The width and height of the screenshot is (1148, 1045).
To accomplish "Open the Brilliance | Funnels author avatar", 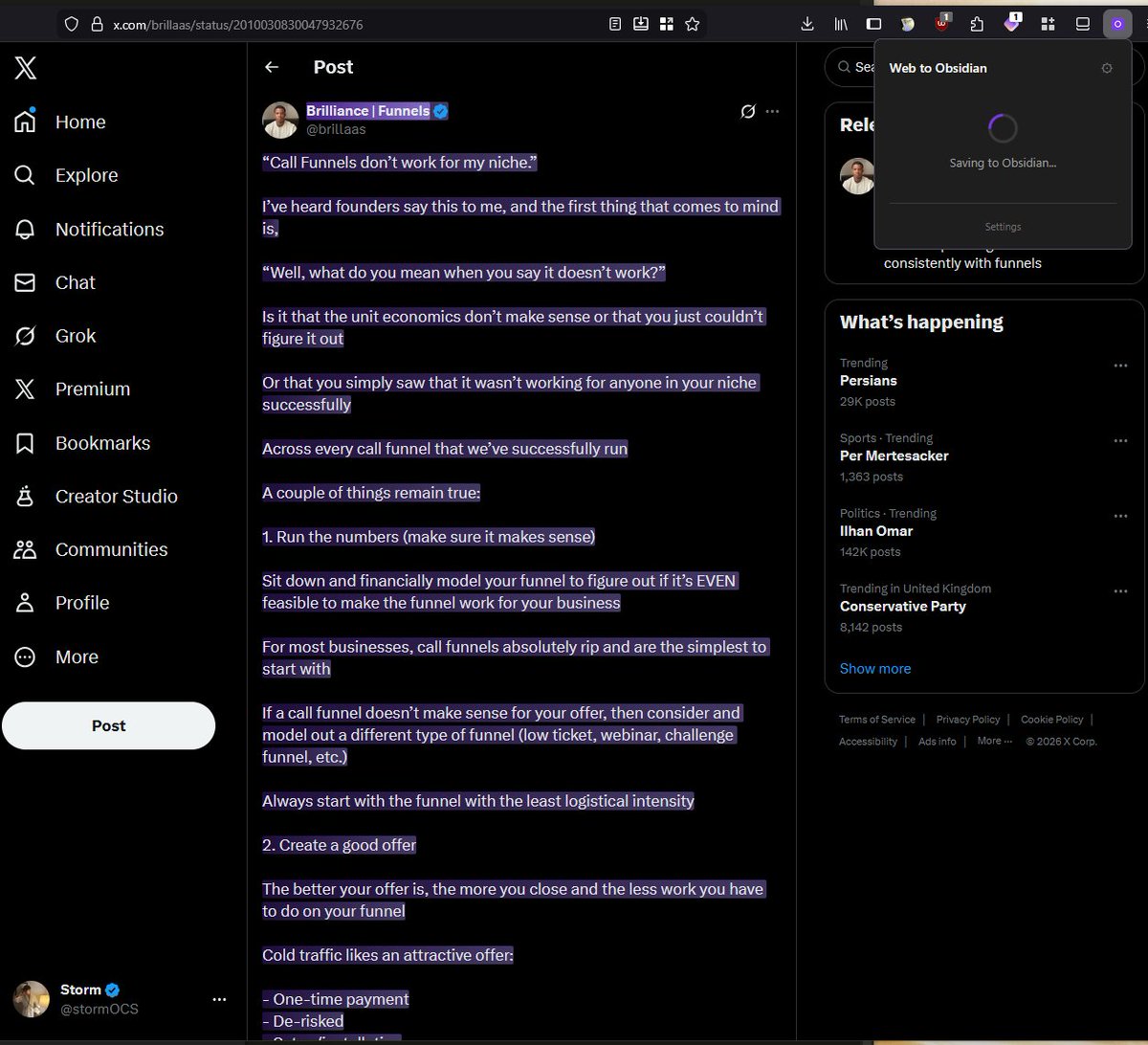I will [280, 121].
